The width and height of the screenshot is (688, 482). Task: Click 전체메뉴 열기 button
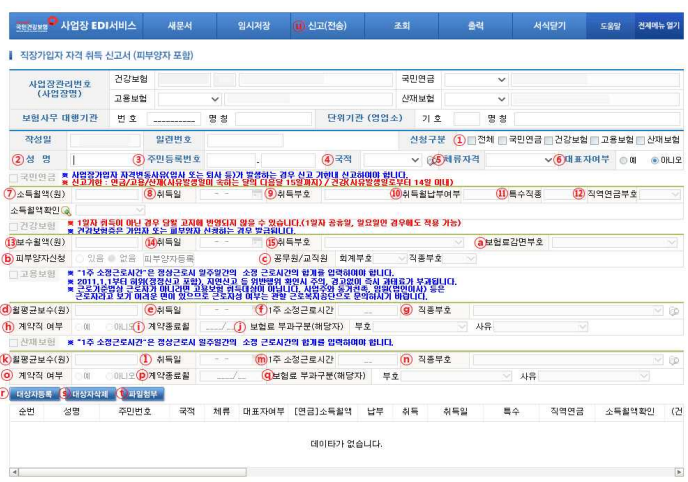(659, 26)
